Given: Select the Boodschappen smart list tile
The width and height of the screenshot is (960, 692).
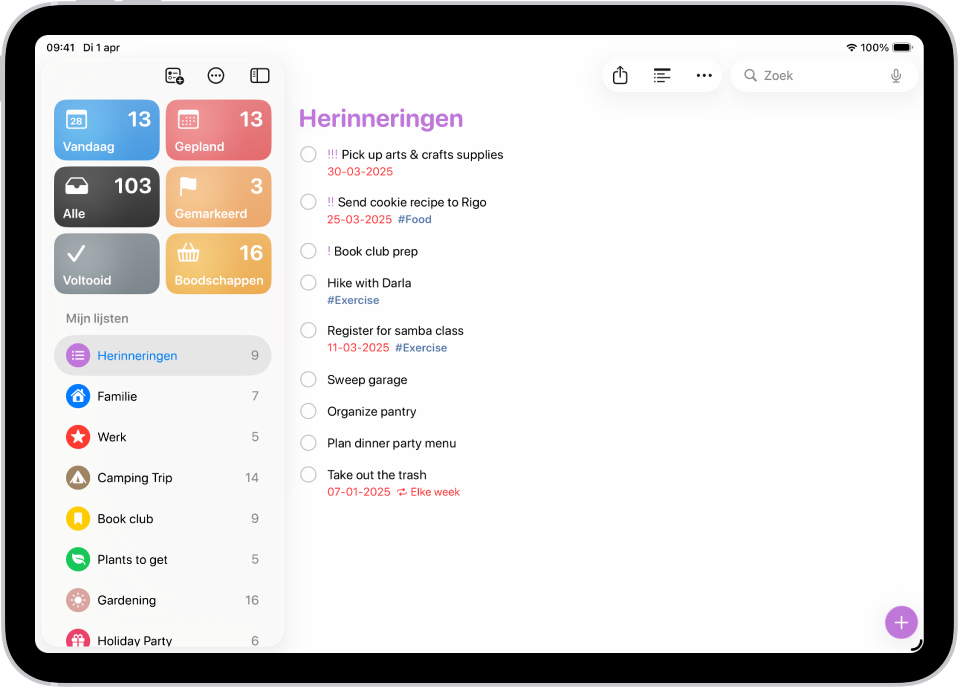Looking at the screenshot, I should (x=218, y=263).
